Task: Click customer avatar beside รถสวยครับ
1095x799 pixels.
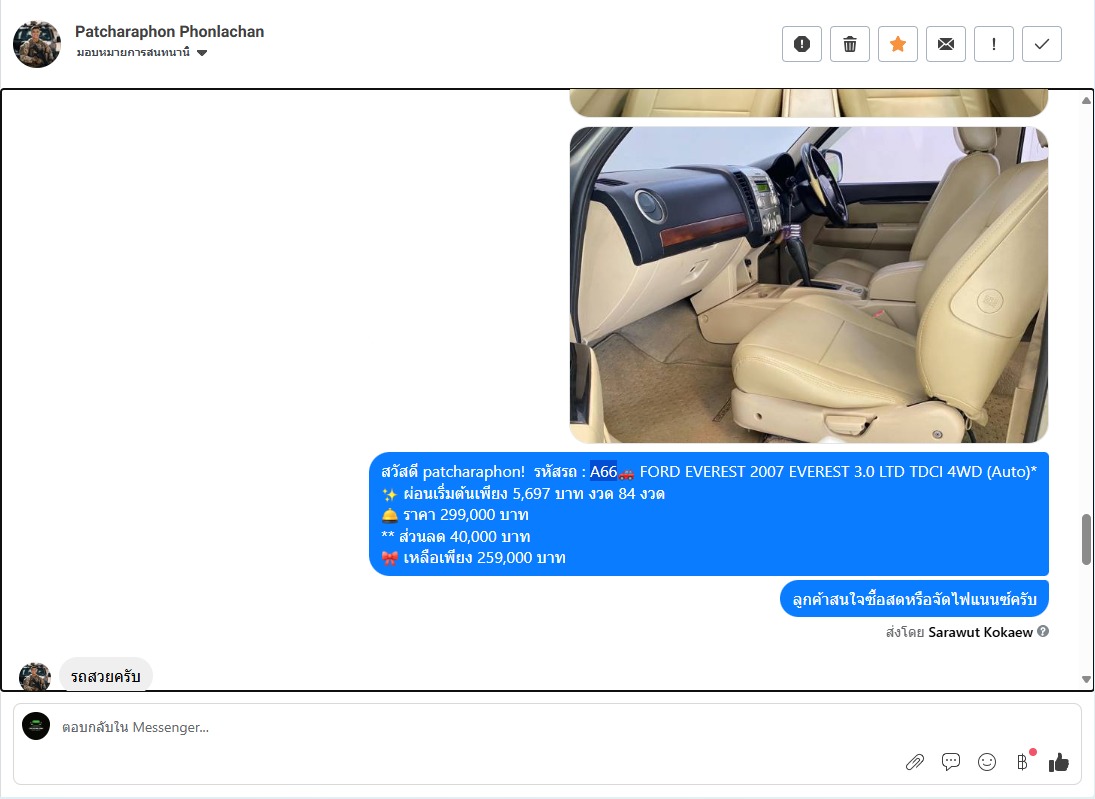Action: tap(35, 677)
